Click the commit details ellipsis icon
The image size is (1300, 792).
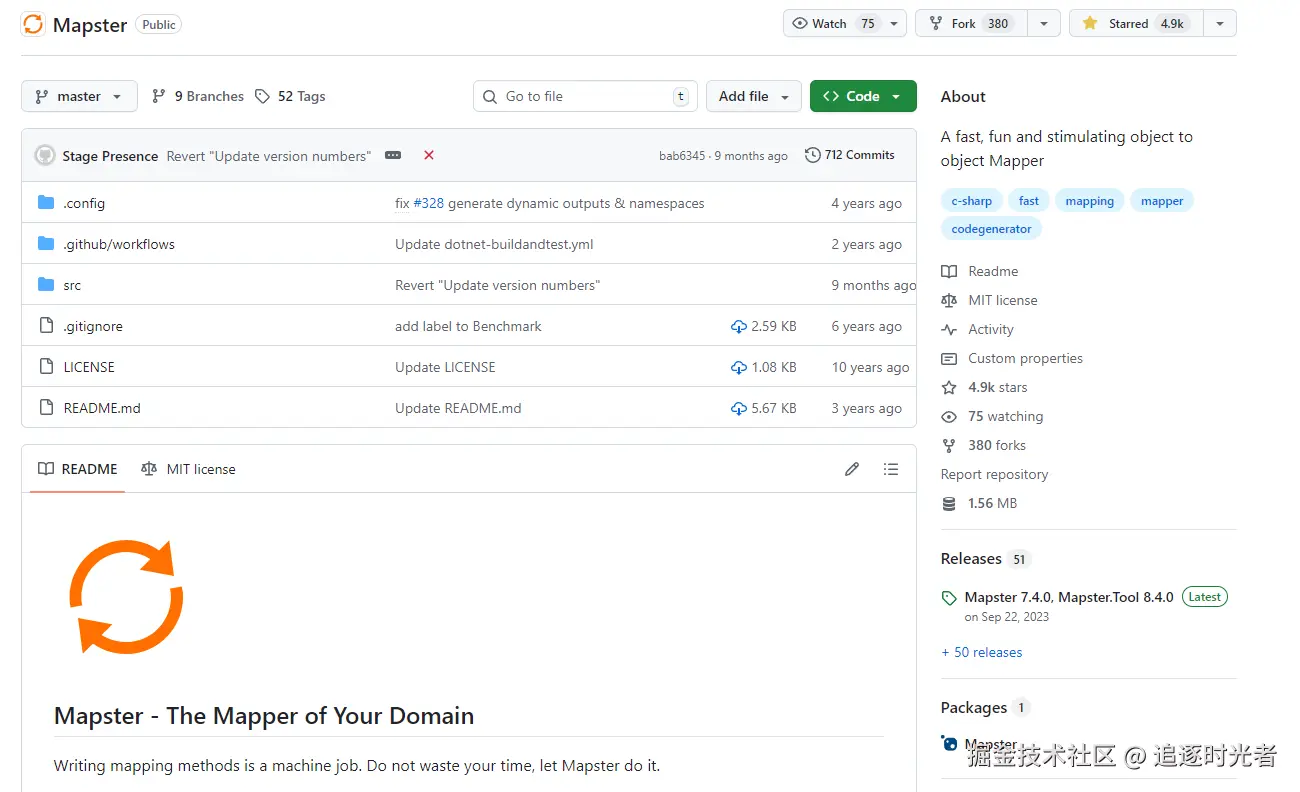coord(393,155)
